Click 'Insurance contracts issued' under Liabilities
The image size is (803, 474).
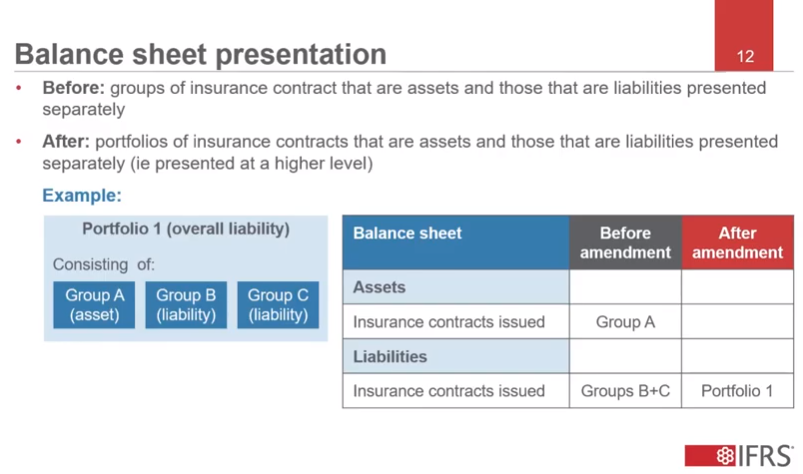click(x=449, y=391)
